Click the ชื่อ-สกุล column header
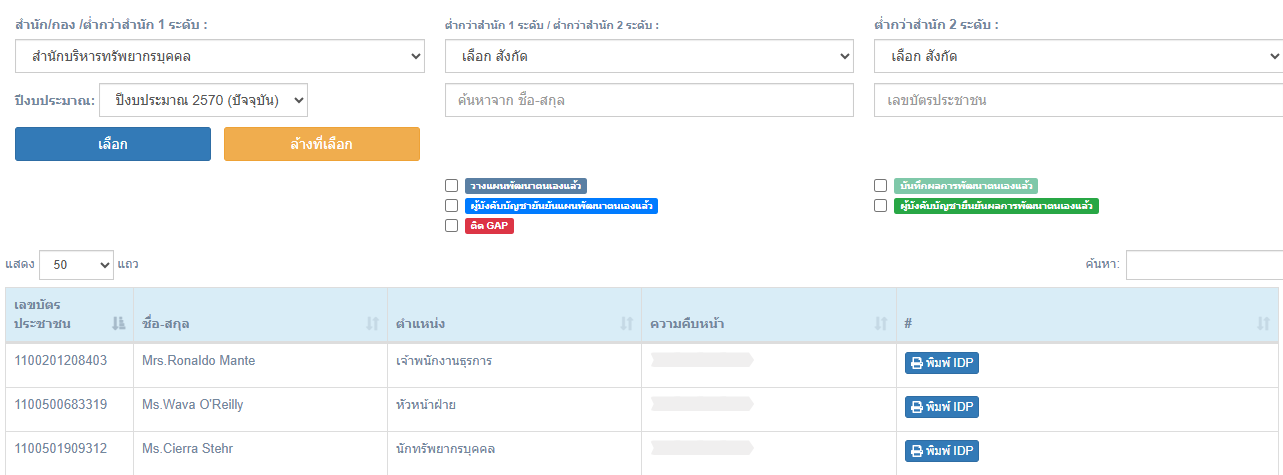The width and height of the screenshot is (1283, 475). (x=261, y=314)
